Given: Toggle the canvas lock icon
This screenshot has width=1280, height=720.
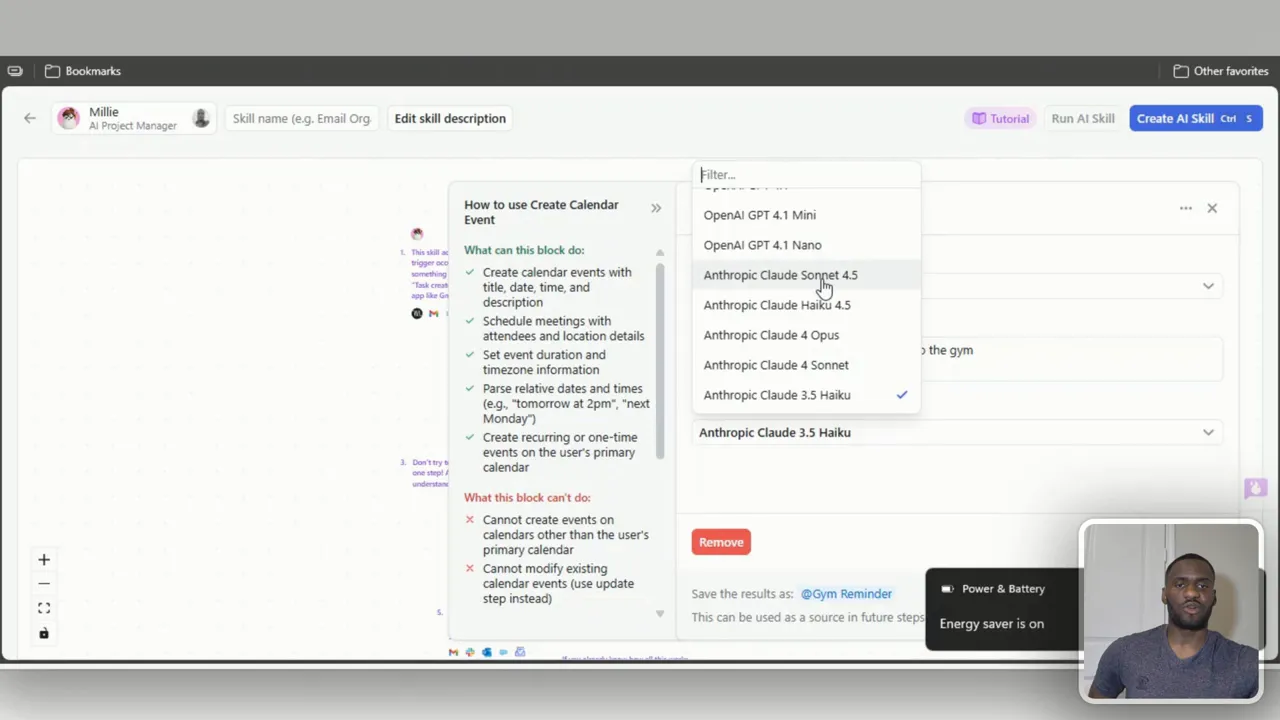Looking at the screenshot, I should click(44, 633).
